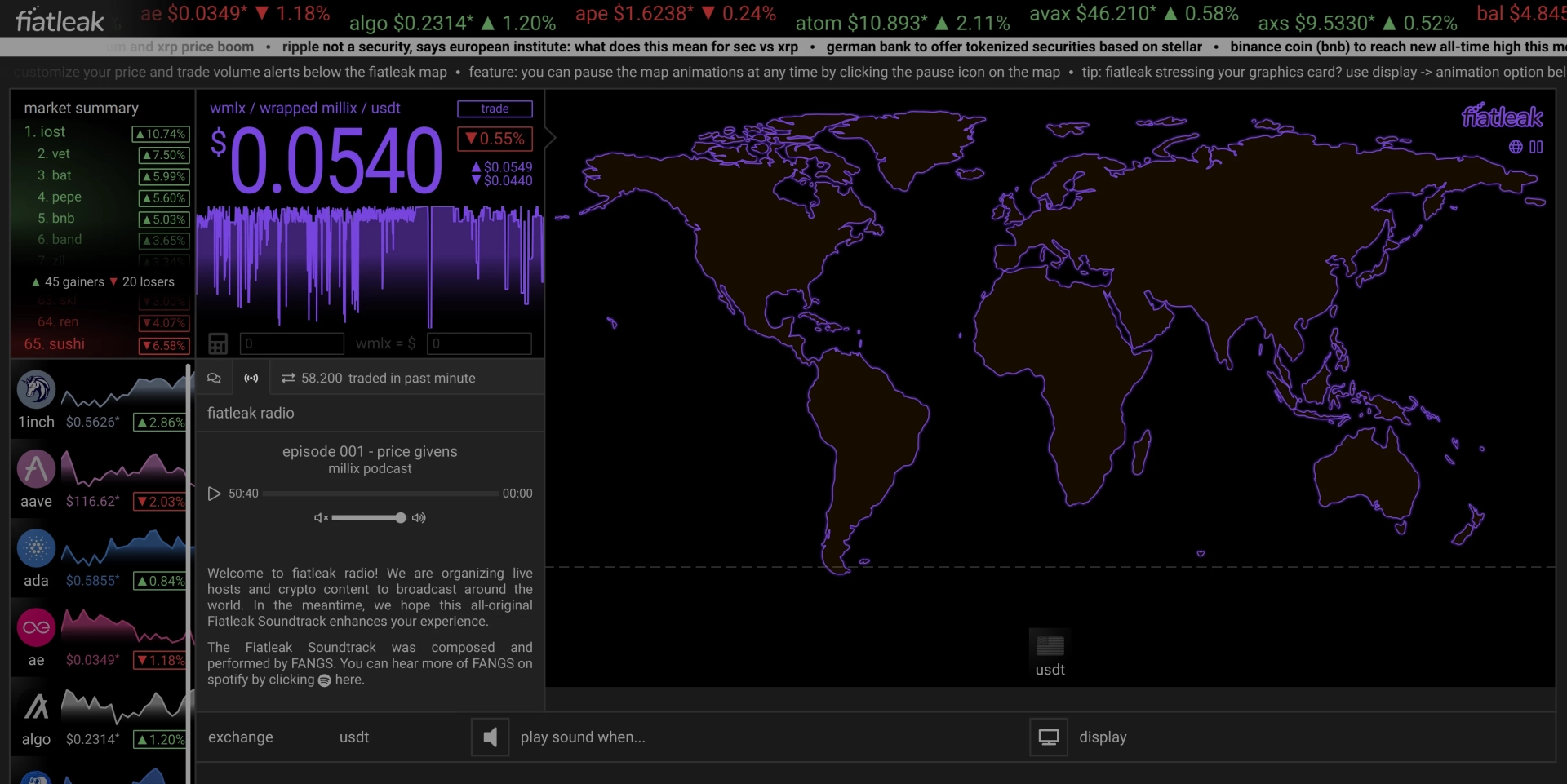
Task: Click the aave 2.03% change badge
Action: coord(161,502)
